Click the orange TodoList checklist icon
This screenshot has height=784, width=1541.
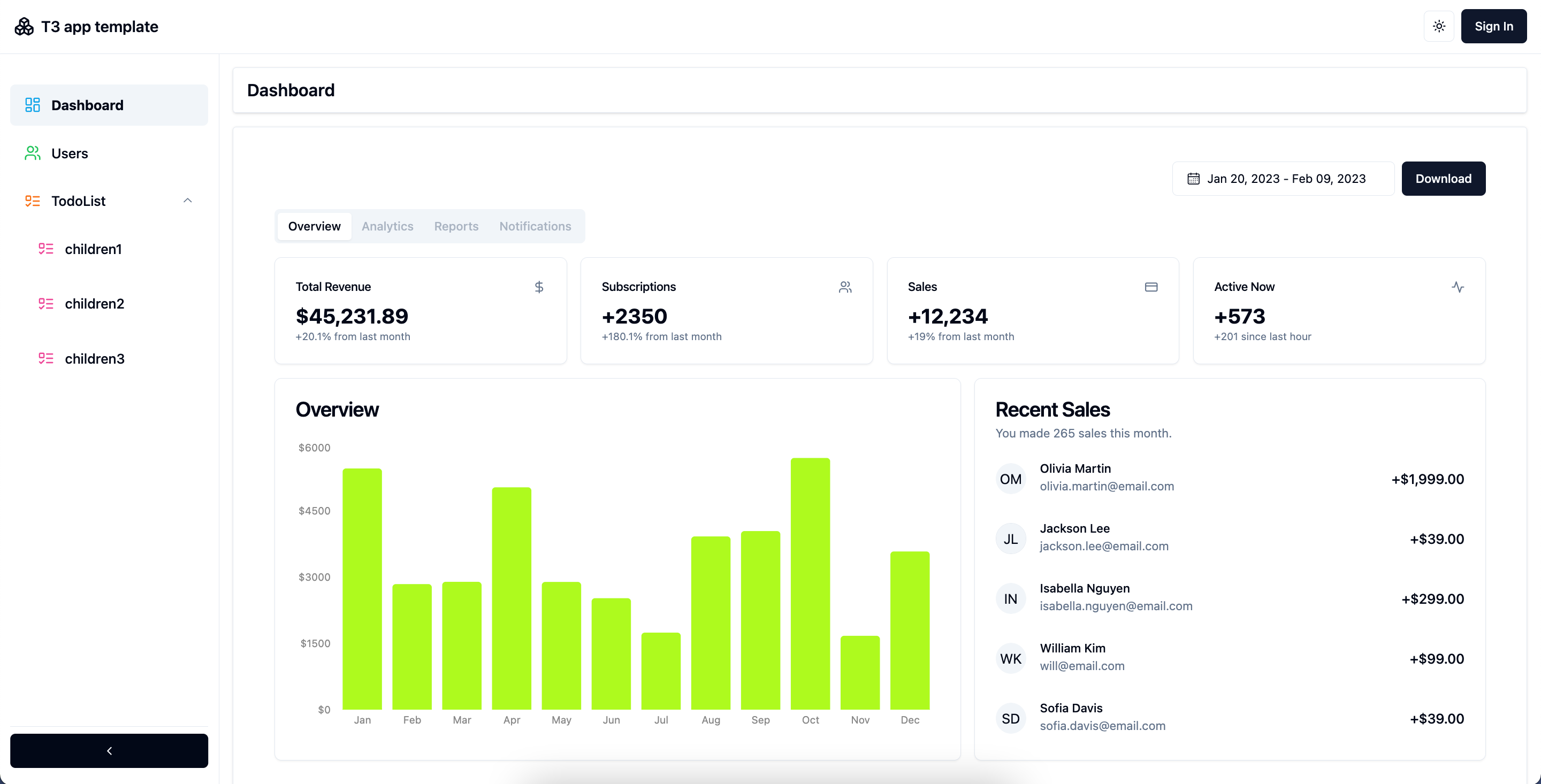pos(32,201)
